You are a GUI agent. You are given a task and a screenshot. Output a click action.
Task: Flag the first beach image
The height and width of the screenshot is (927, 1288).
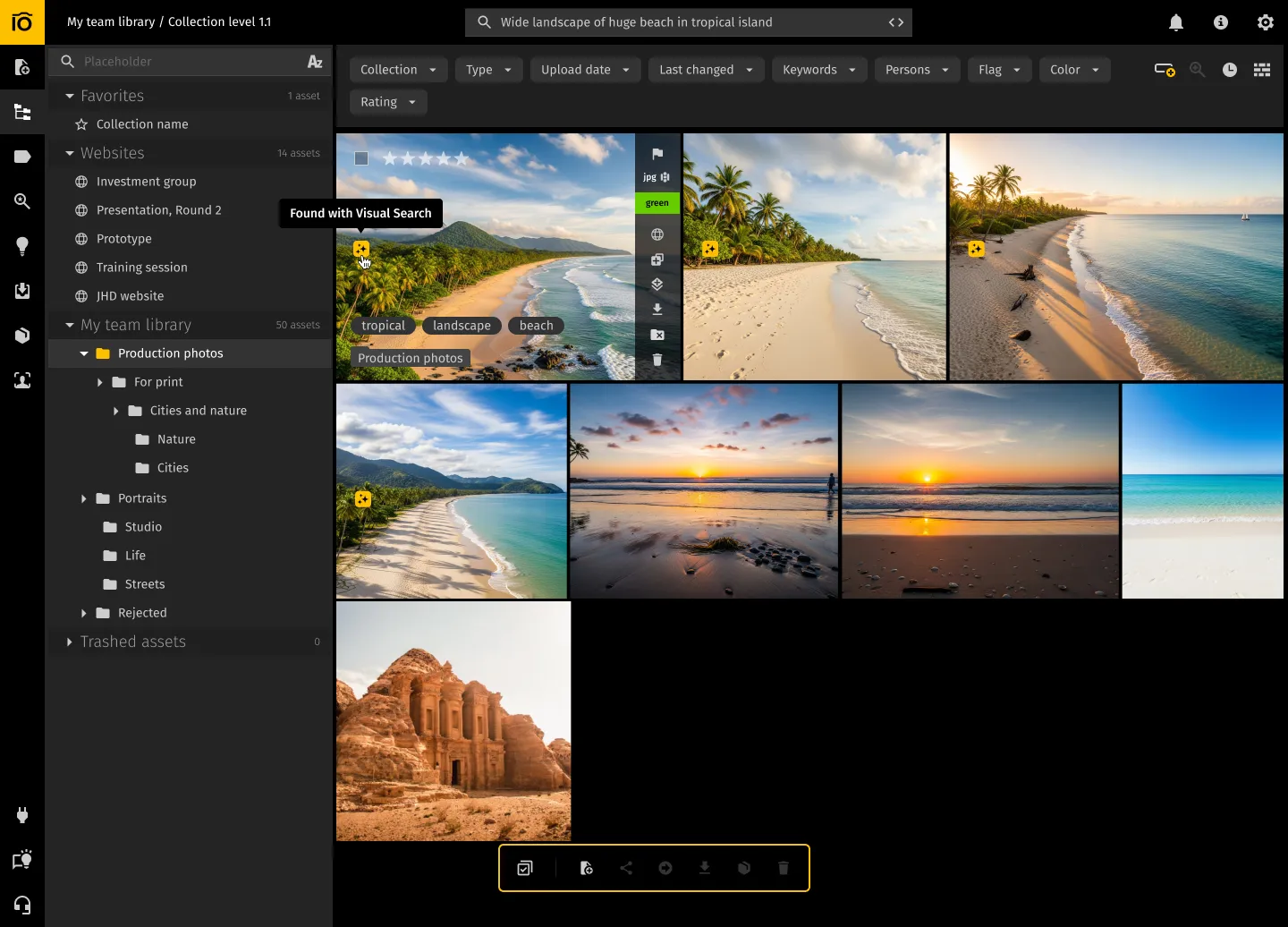tap(657, 153)
